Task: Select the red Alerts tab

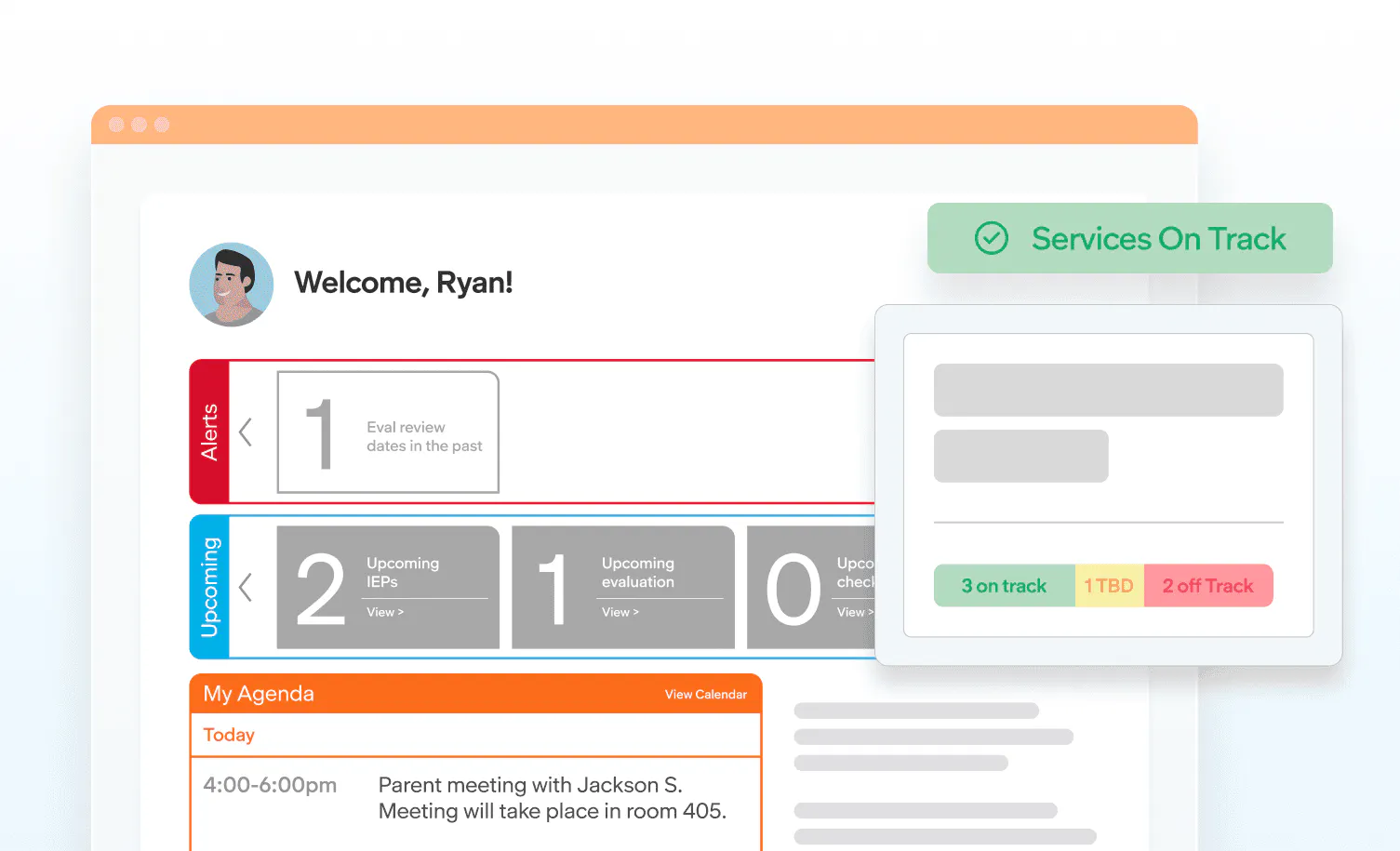Action: 209,432
